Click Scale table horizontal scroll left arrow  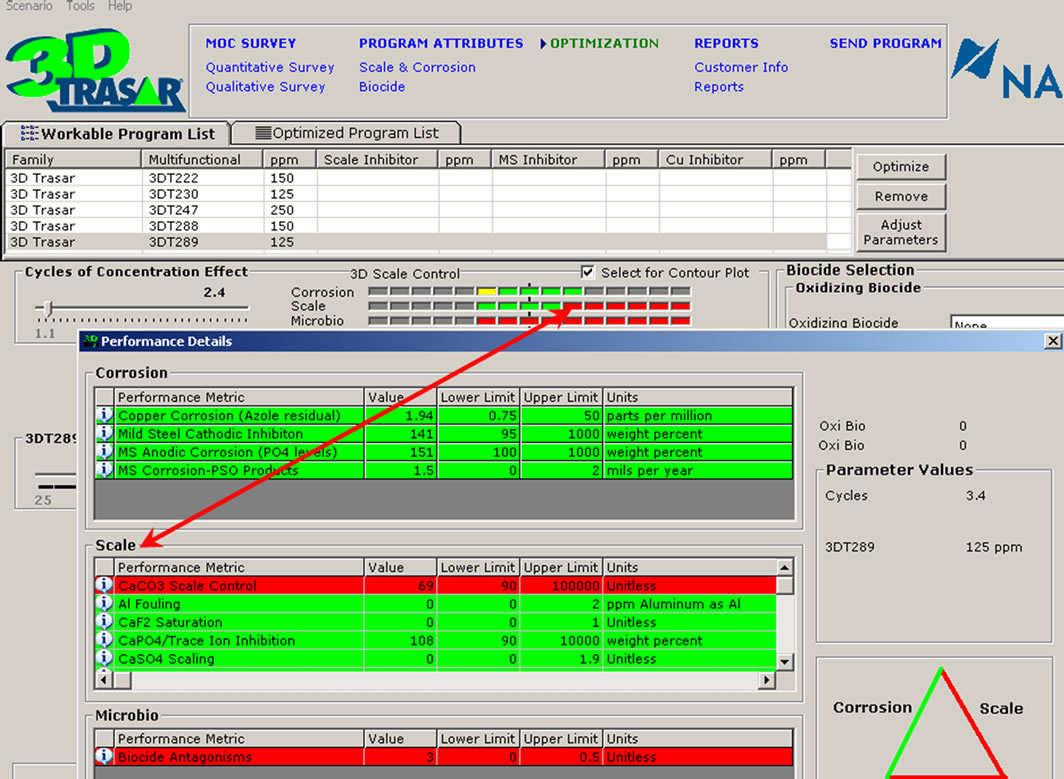(x=104, y=679)
